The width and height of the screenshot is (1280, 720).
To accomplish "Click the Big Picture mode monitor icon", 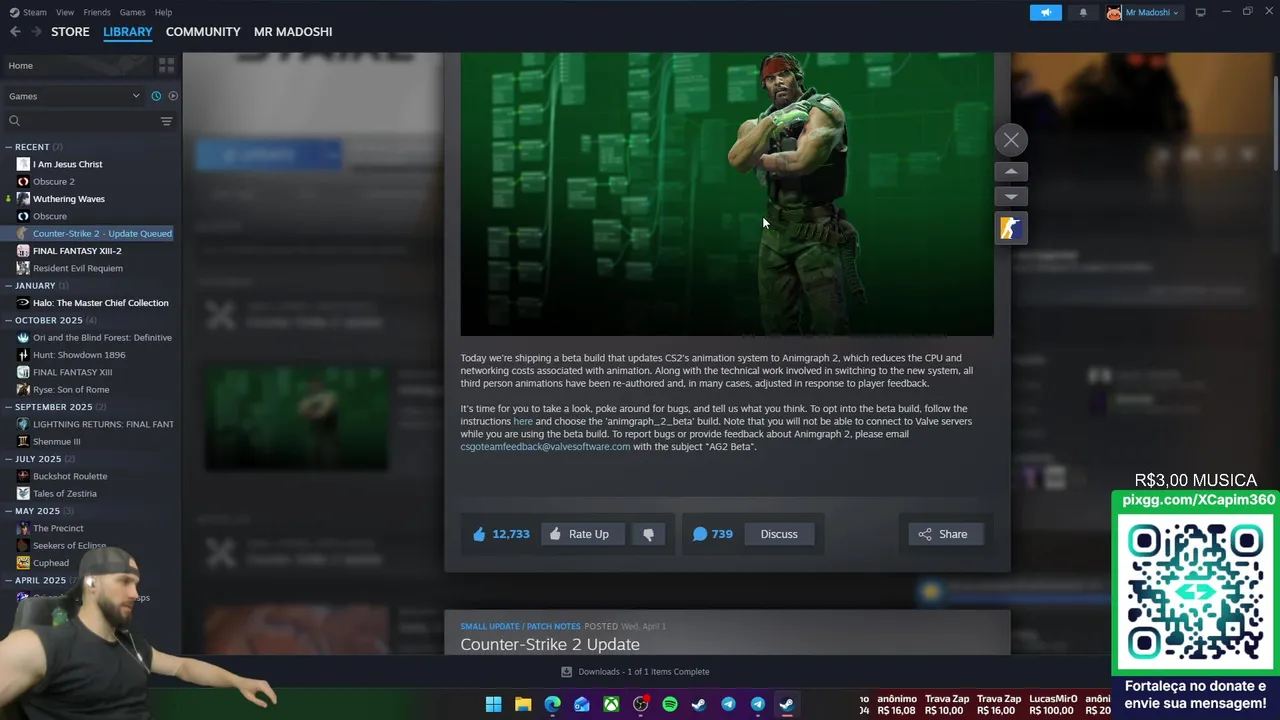I will pos(1200,12).
